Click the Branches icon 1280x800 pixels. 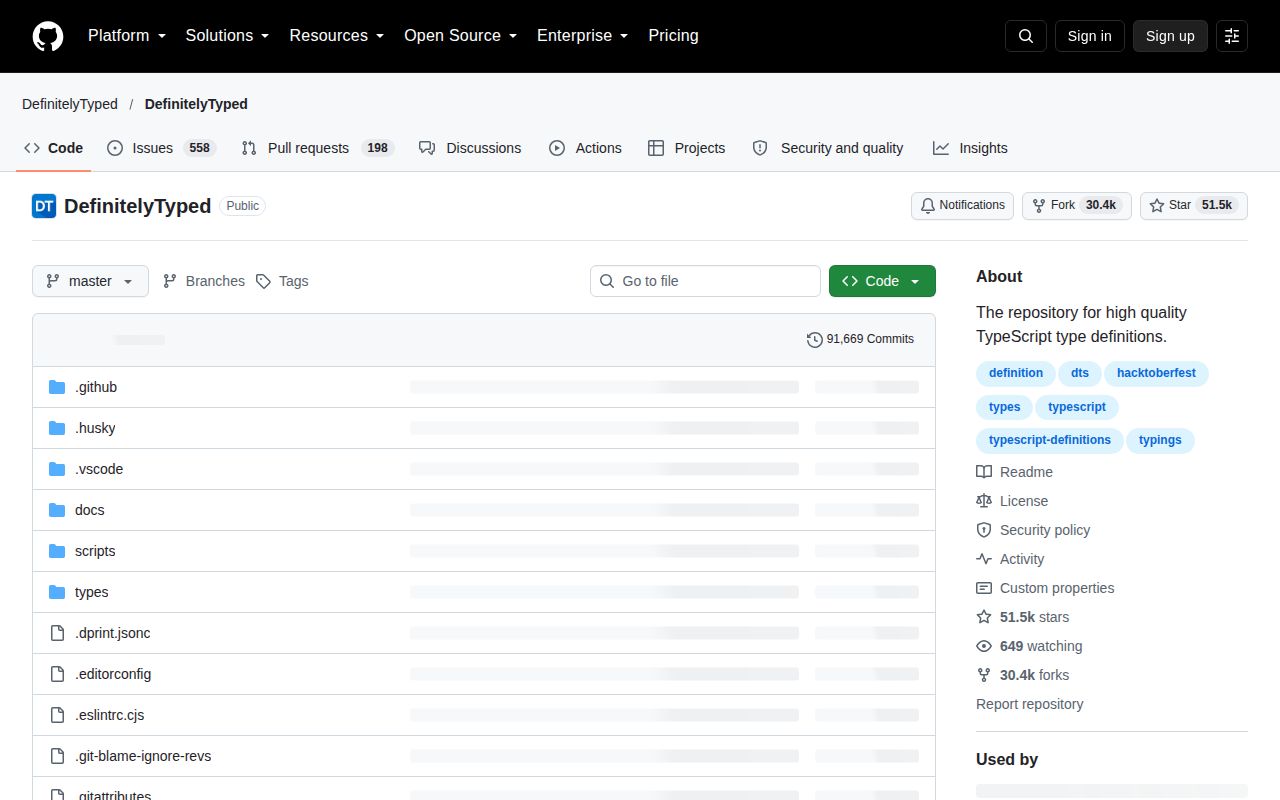[x=170, y=281]
